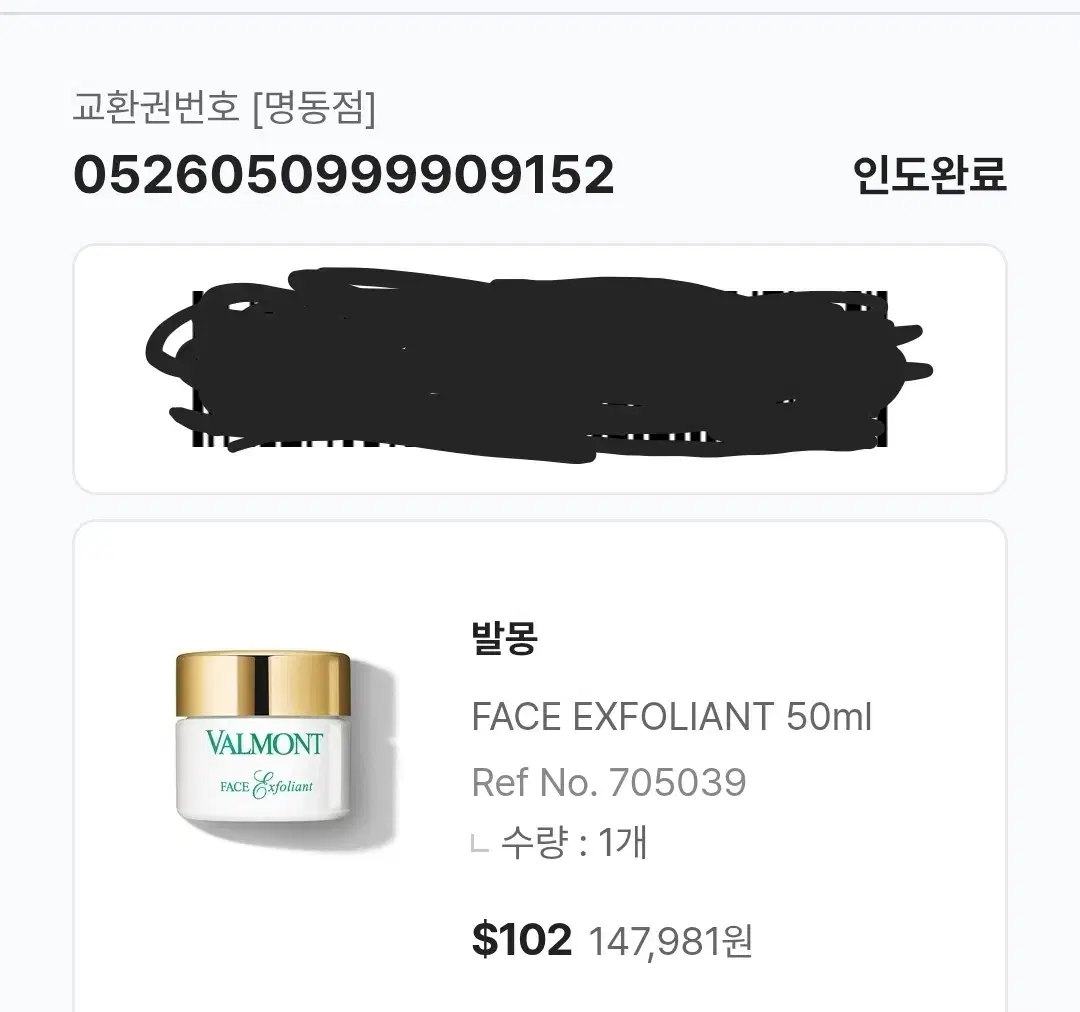Tap the 교환권번호 [명동점] heading
This screenshot has width=1080, height=1012.
pyautogui.click(x=225, y=107)
